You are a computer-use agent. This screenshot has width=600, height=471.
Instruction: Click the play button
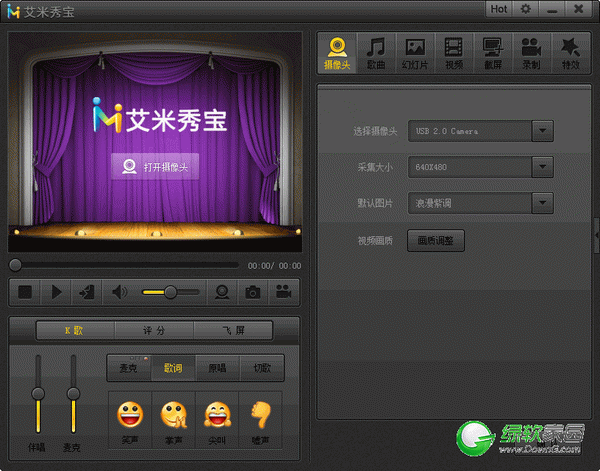coord(56,292)
